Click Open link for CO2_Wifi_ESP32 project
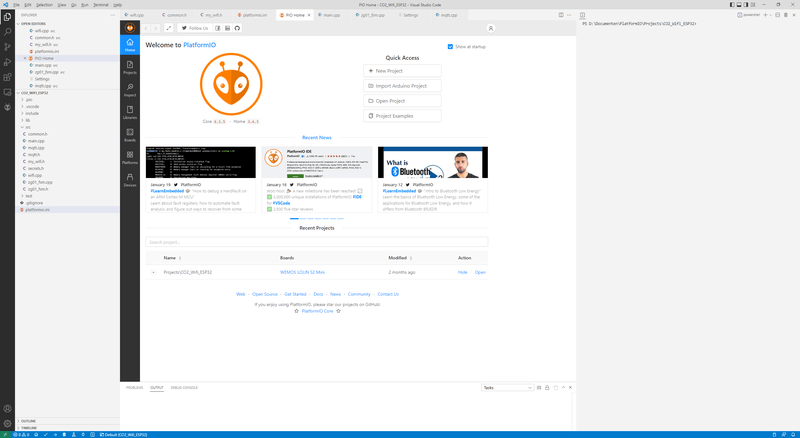This screenshot has height=438, width=800. [x=480, y=272]
